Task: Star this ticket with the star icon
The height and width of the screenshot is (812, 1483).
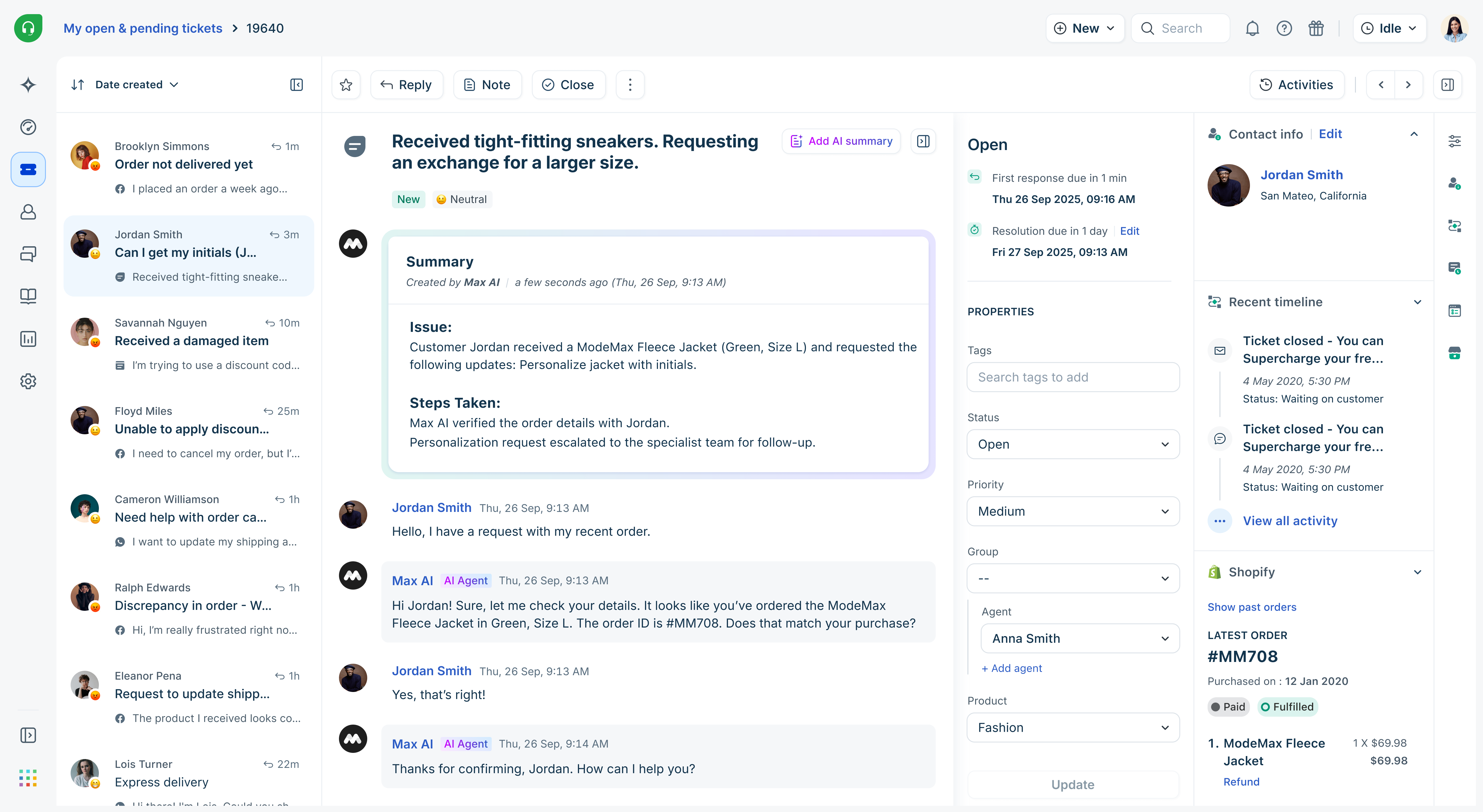Action: (x=346, y=85)
